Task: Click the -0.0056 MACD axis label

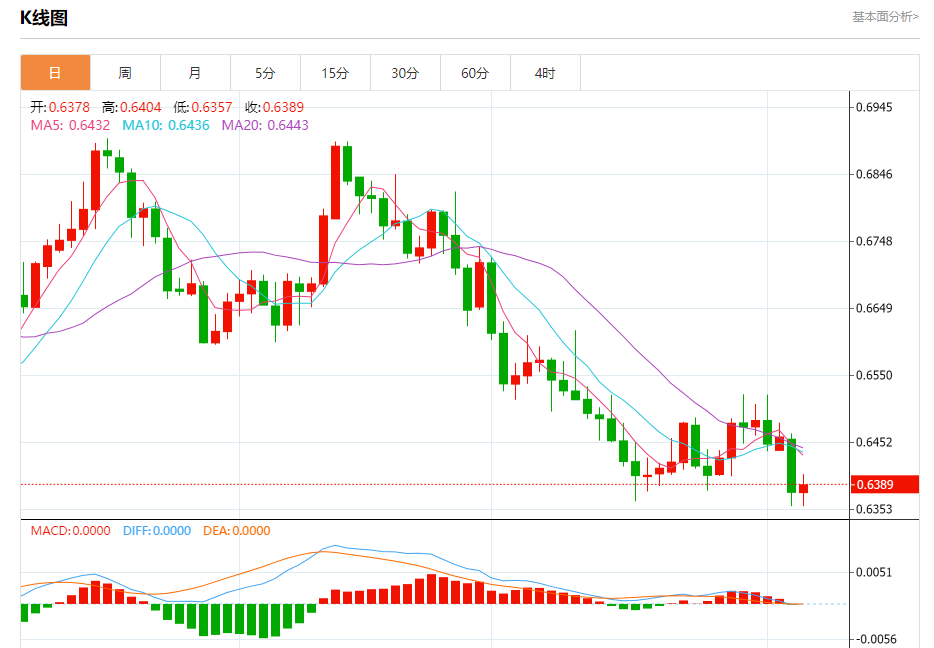Action: click(874, 640)
